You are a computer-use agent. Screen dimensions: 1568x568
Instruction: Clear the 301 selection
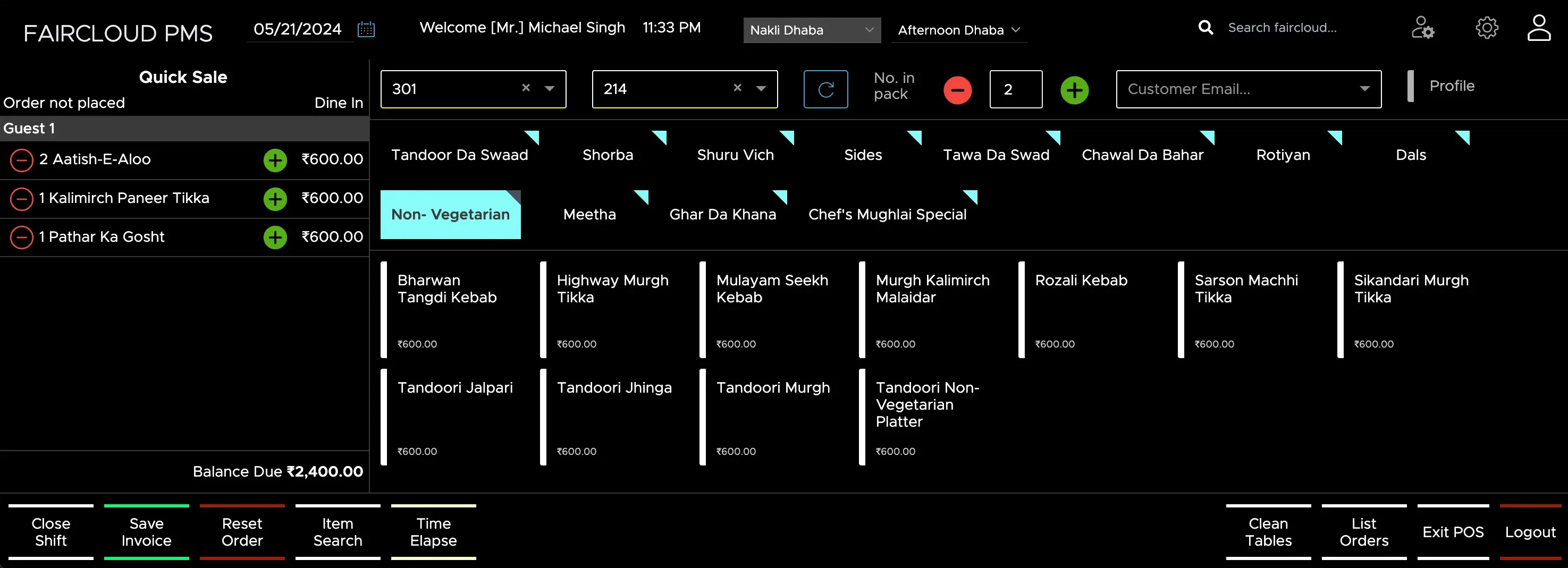tap(526, 88)
